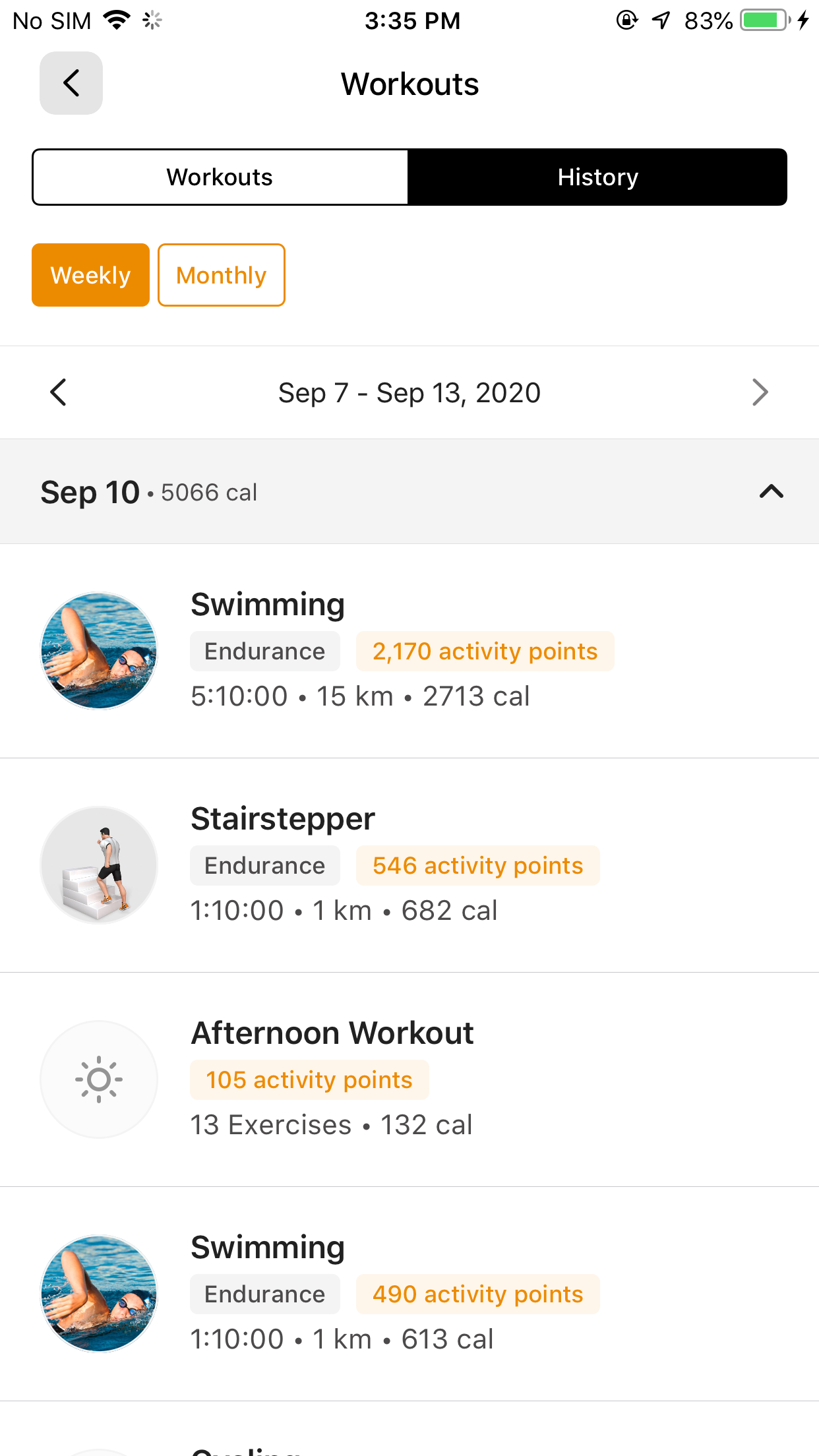Screen dimensions: 819x1456
Task: Tap the rotation lock status icon
Action: (626, 20)
